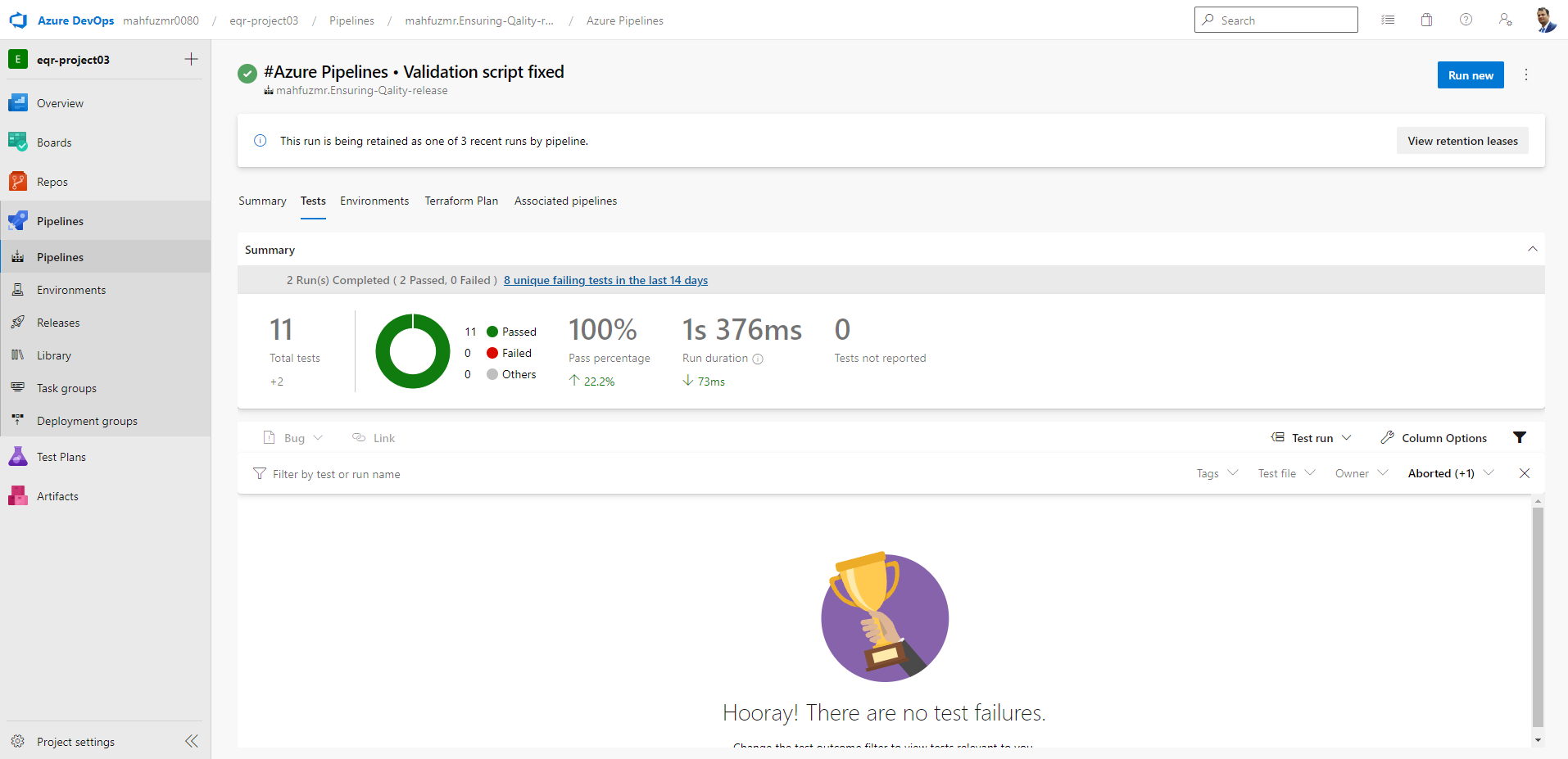
Task: Open Deployment groups in the sidebar
Action: point(105,421)
